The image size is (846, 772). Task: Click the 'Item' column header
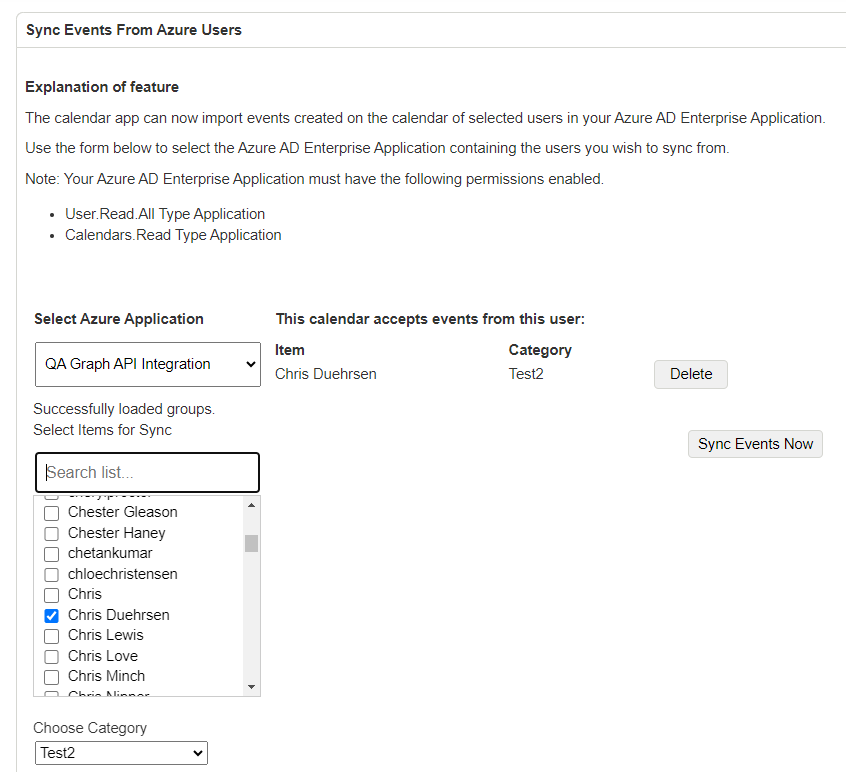290,350
